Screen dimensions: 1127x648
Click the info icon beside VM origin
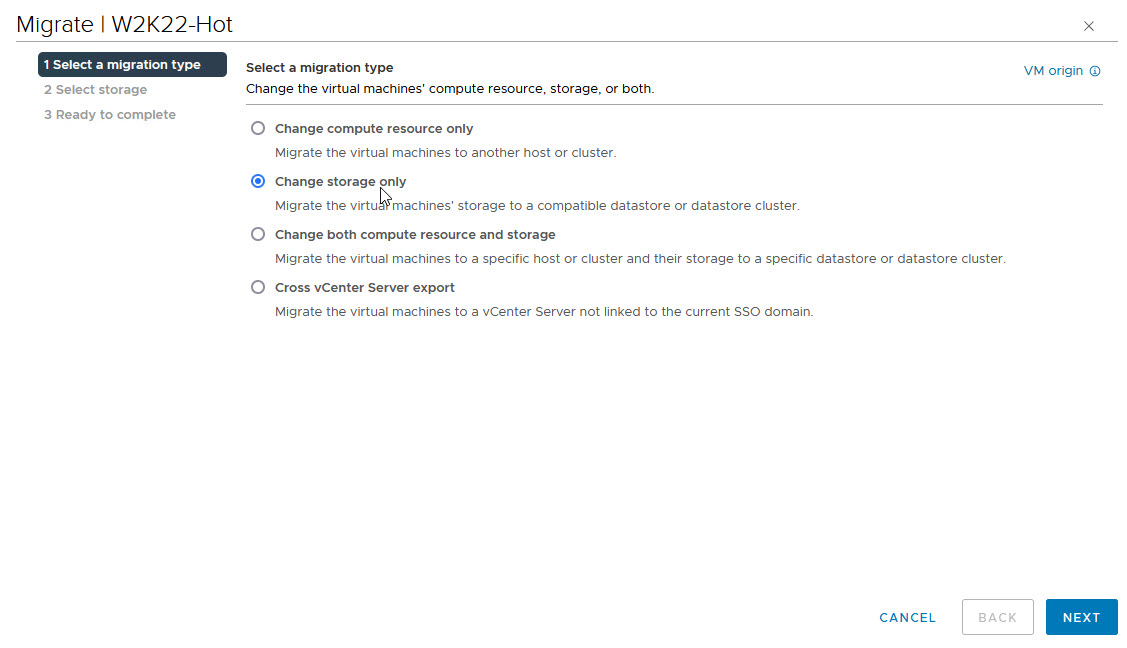point(1095,71)
